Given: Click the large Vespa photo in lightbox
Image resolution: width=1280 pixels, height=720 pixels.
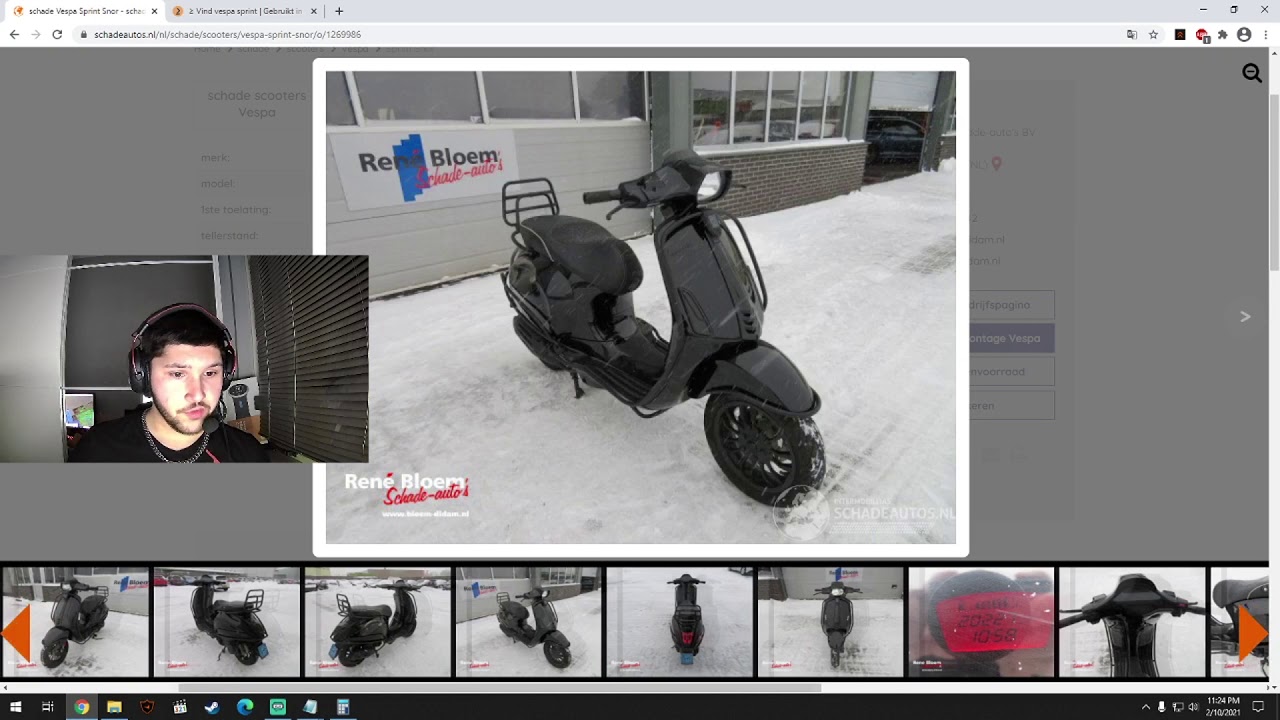Looking at the screenshot, I should point(640,307).
